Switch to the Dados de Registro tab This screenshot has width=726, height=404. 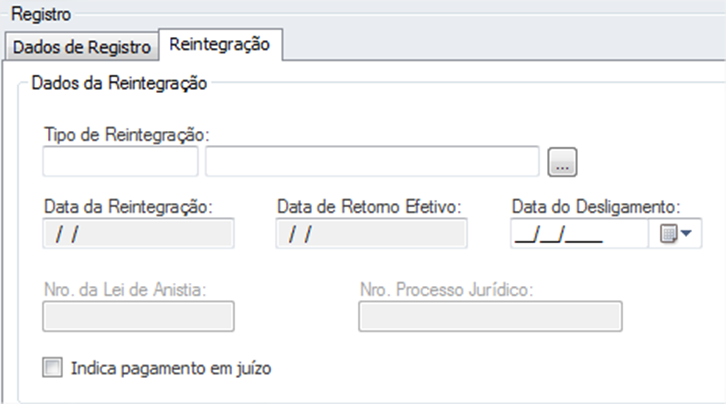(81, 47)
